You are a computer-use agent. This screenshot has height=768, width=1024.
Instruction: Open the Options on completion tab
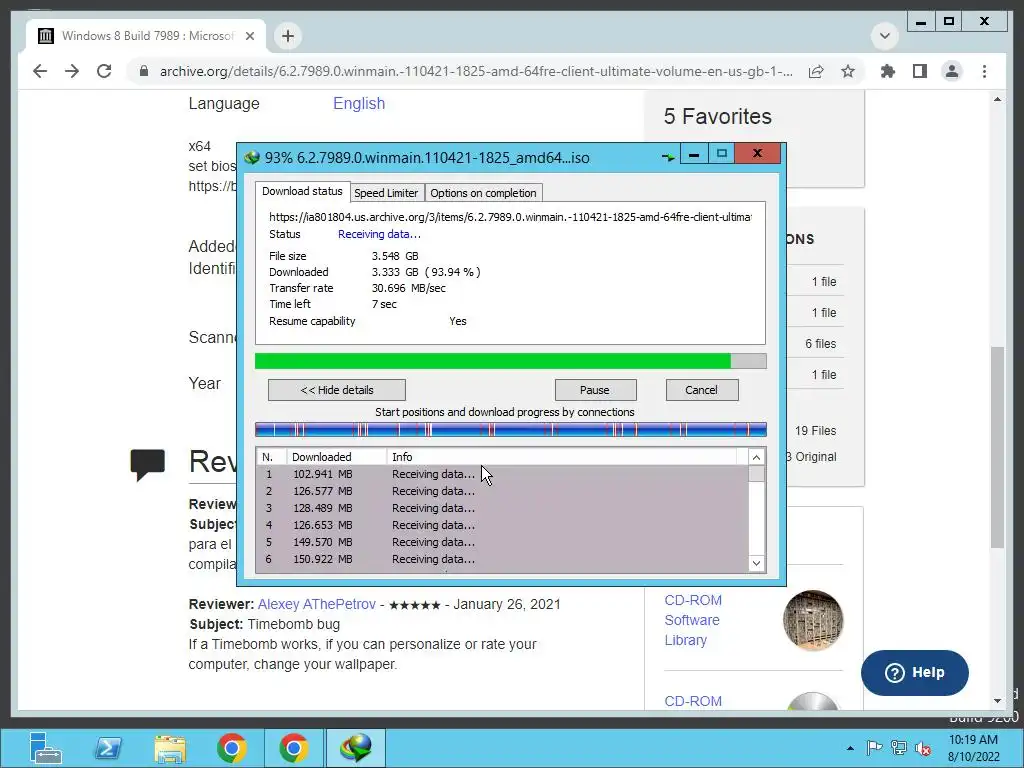483,193
